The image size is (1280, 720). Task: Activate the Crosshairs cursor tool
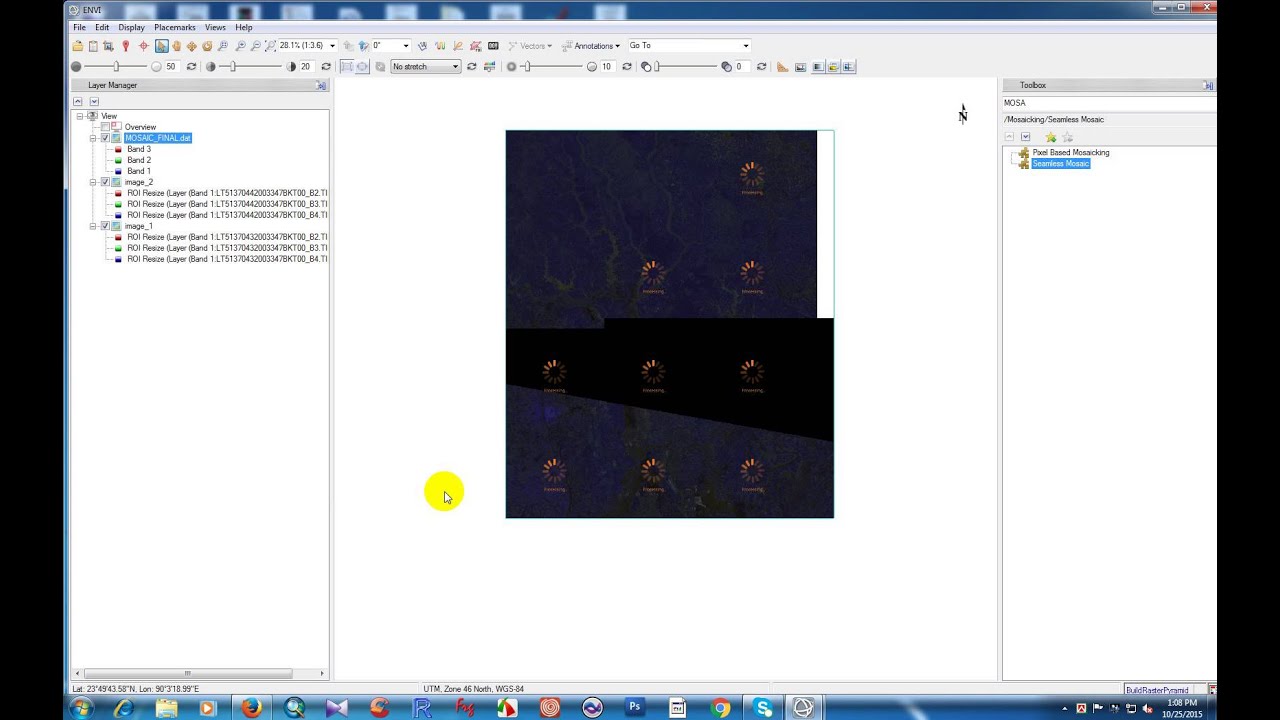tap(143, 46)
